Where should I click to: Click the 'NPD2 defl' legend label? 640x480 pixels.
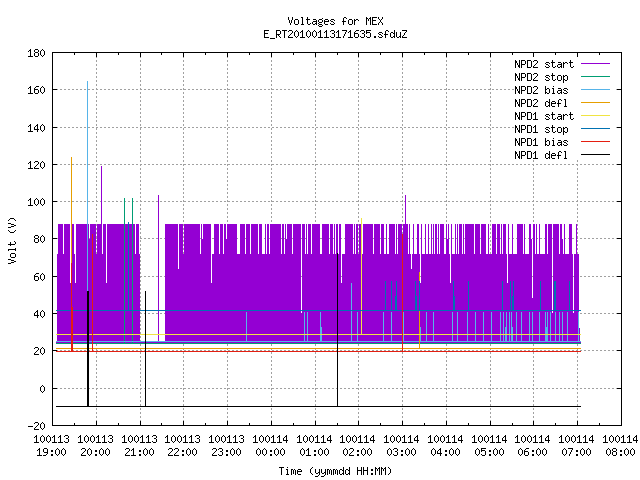[541, 103]
